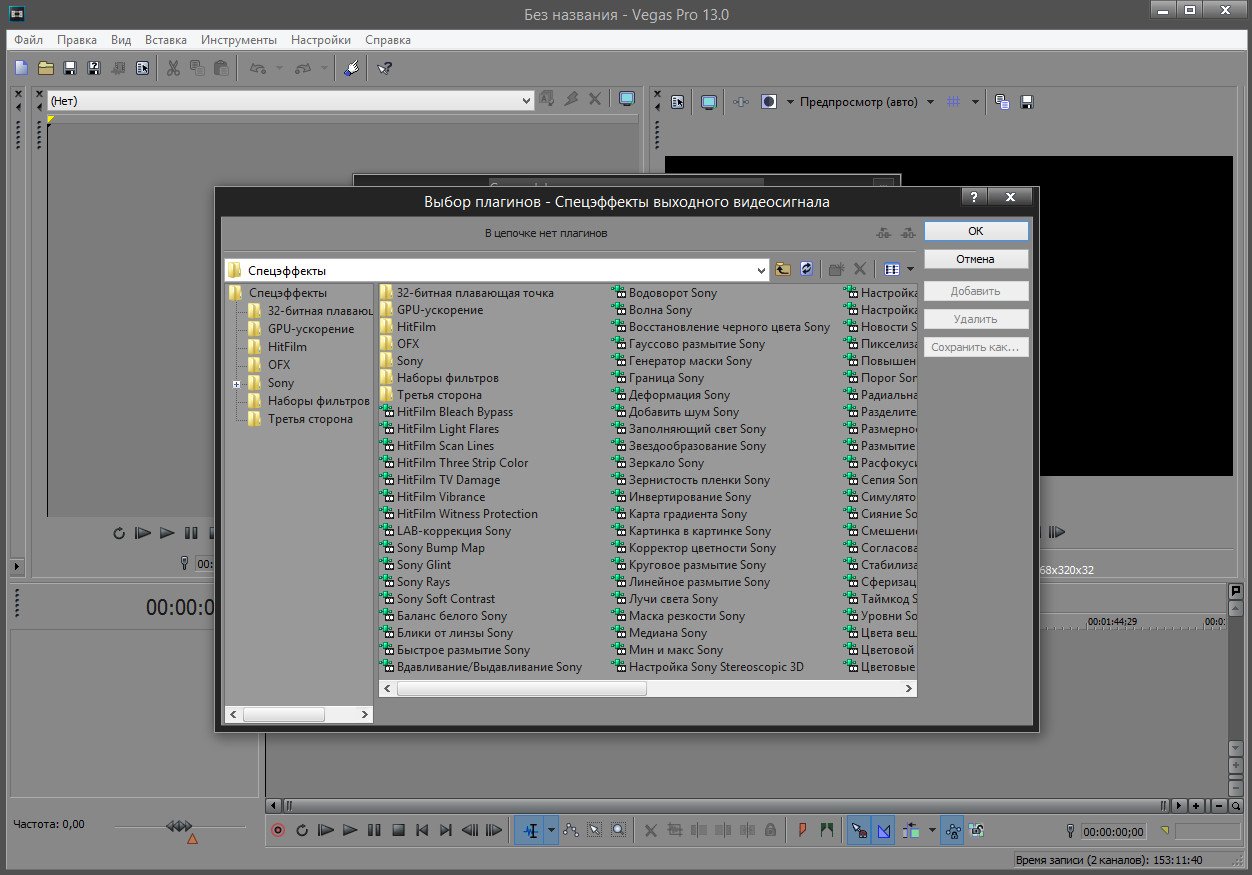
Task: Click the Удалить button
Action: click(x=976, y=319)
